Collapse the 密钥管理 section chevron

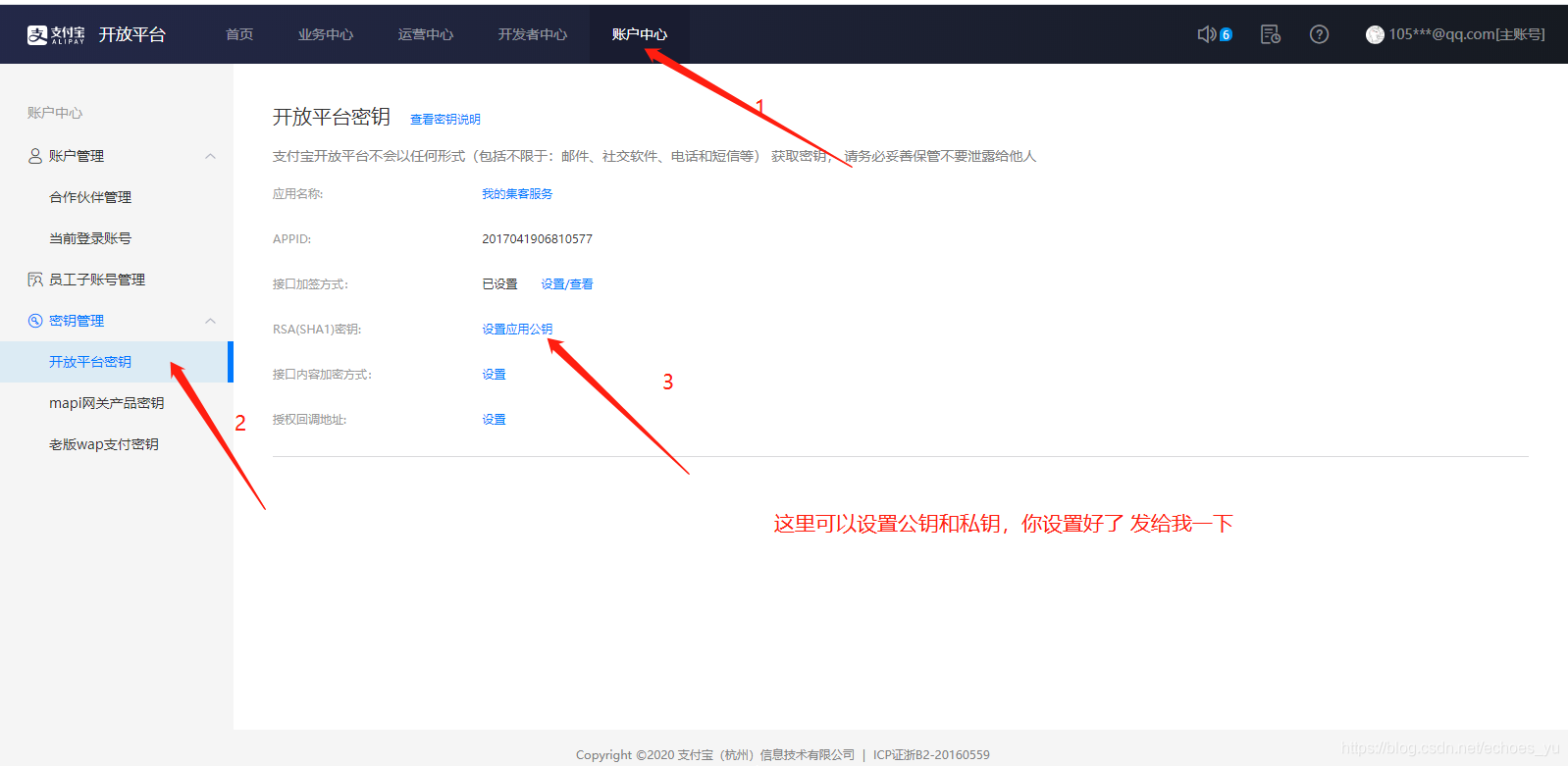click(x=210, y=321)
